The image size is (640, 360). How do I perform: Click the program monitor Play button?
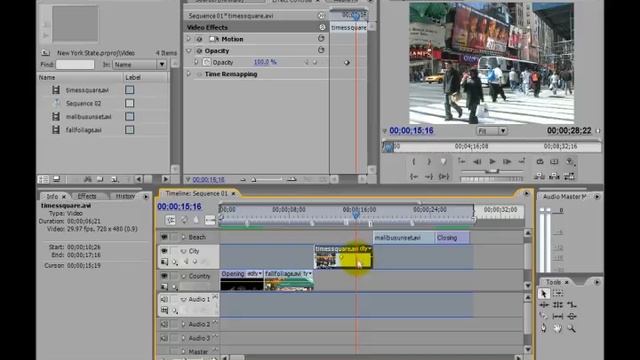pyautogui.click(x=492, y=162)
